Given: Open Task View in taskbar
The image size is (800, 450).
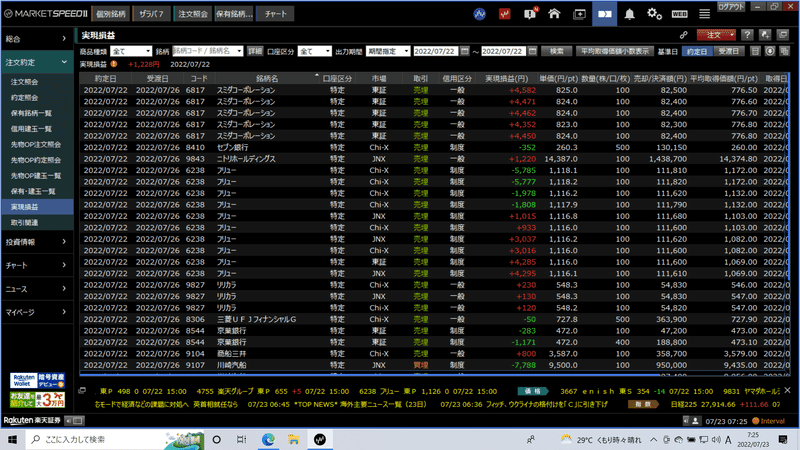Looking at the screenshot, I should coord(242,439).
